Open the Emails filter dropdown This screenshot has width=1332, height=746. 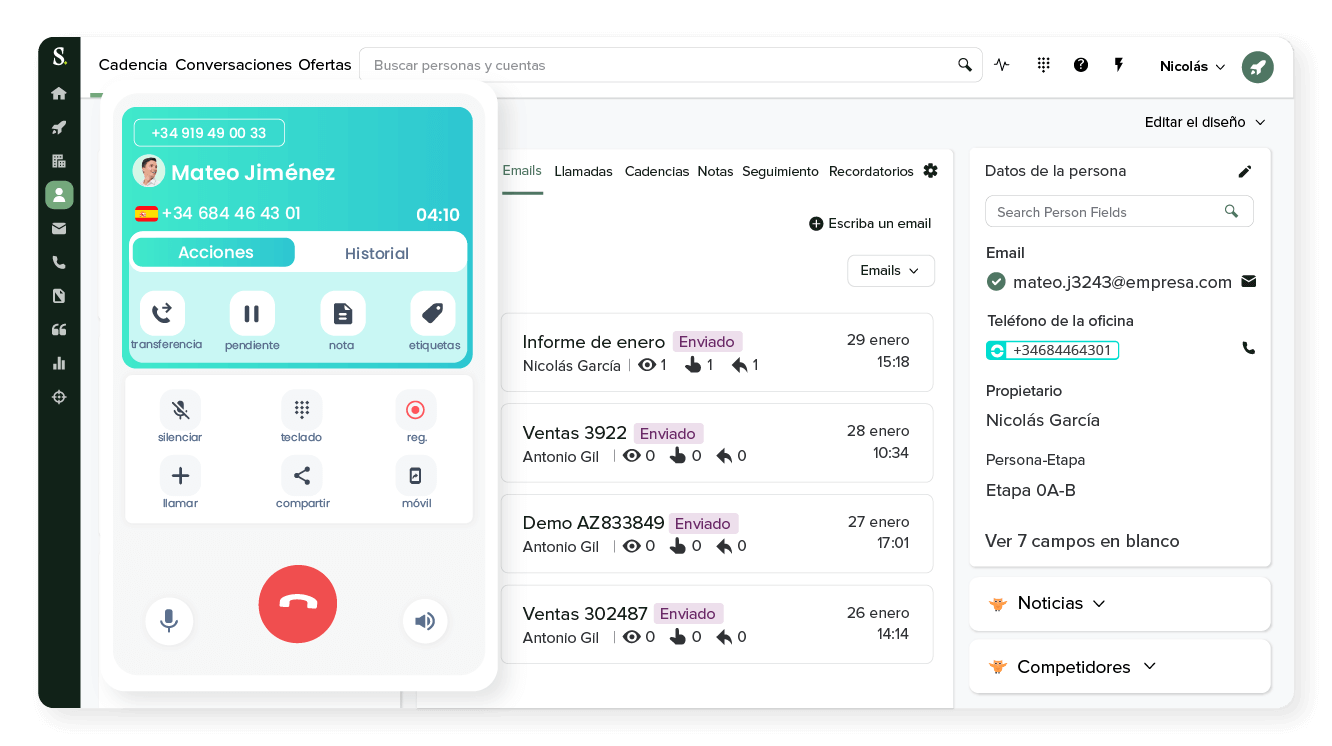click(x=890, y=271)
